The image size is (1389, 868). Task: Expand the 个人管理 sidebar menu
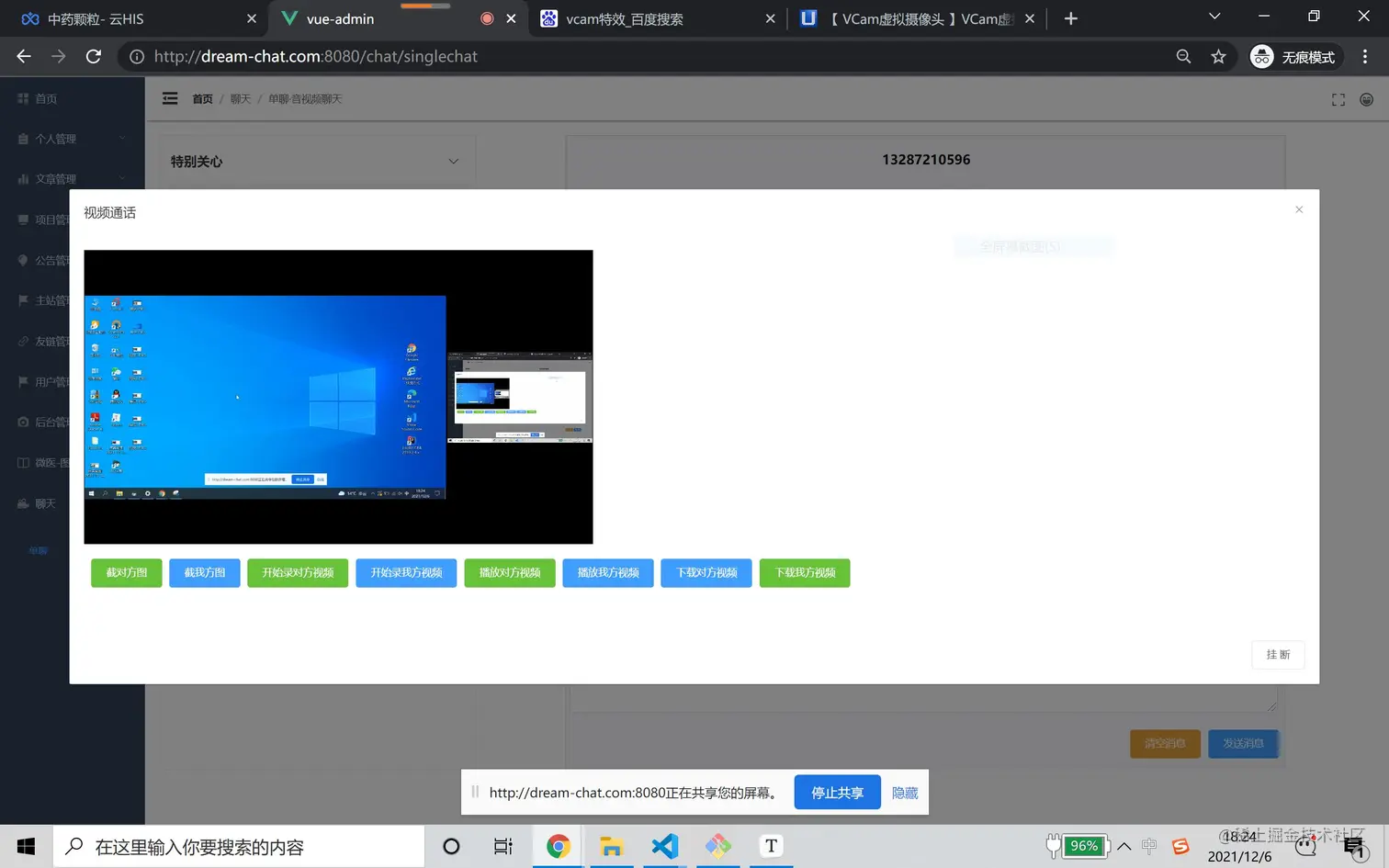coord(72,139)
